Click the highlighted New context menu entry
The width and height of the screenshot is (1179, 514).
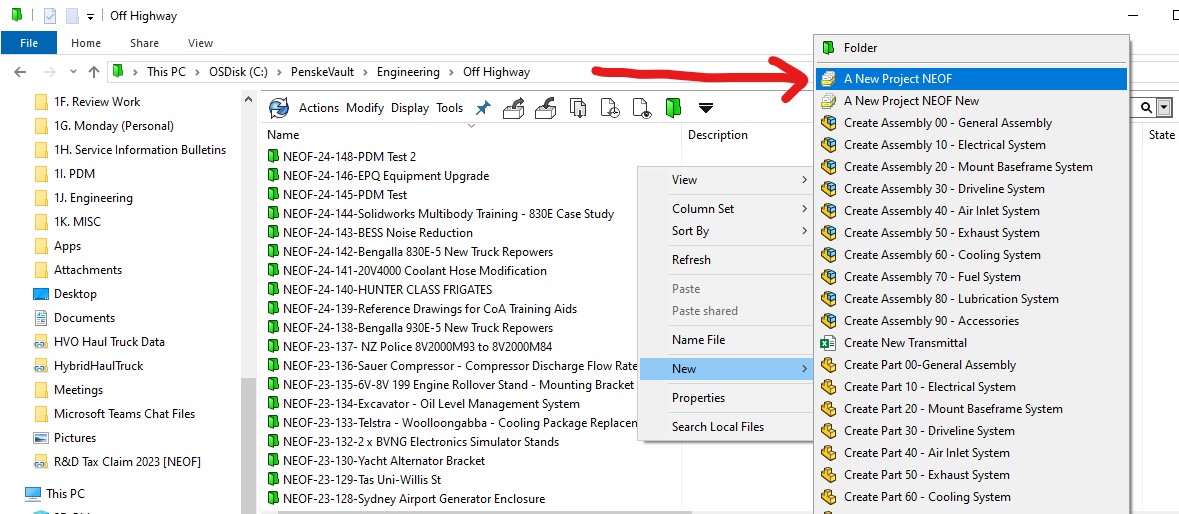[x=726, y=369]
